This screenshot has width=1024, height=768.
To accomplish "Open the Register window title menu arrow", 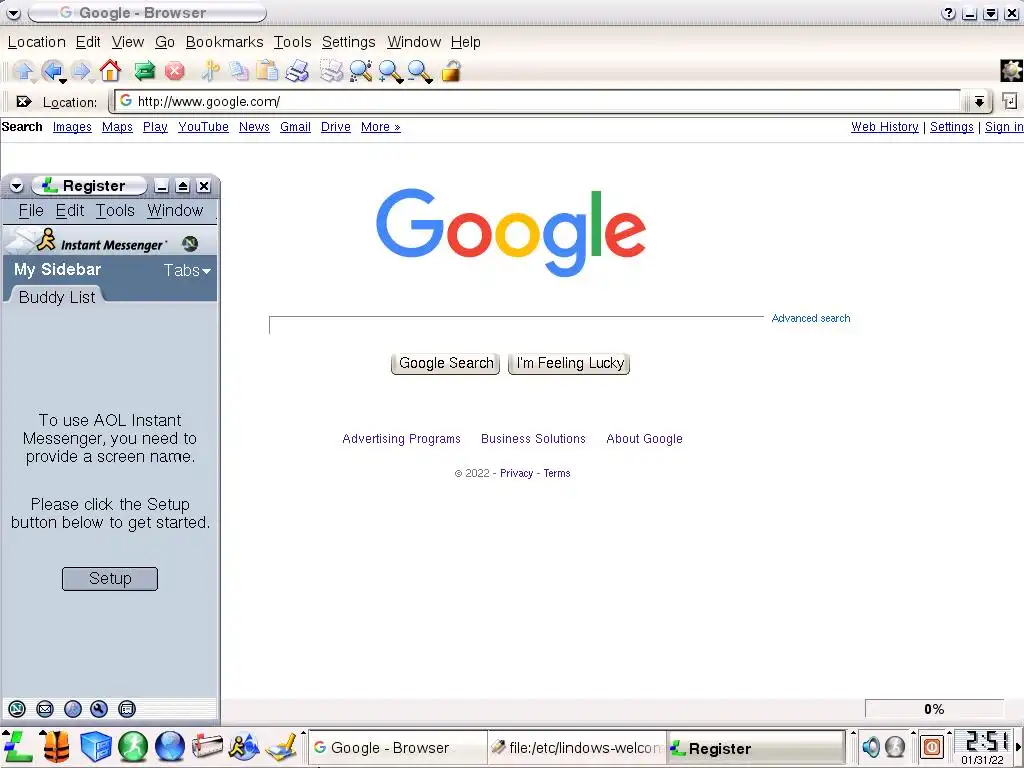I will [x=16, y=187].
